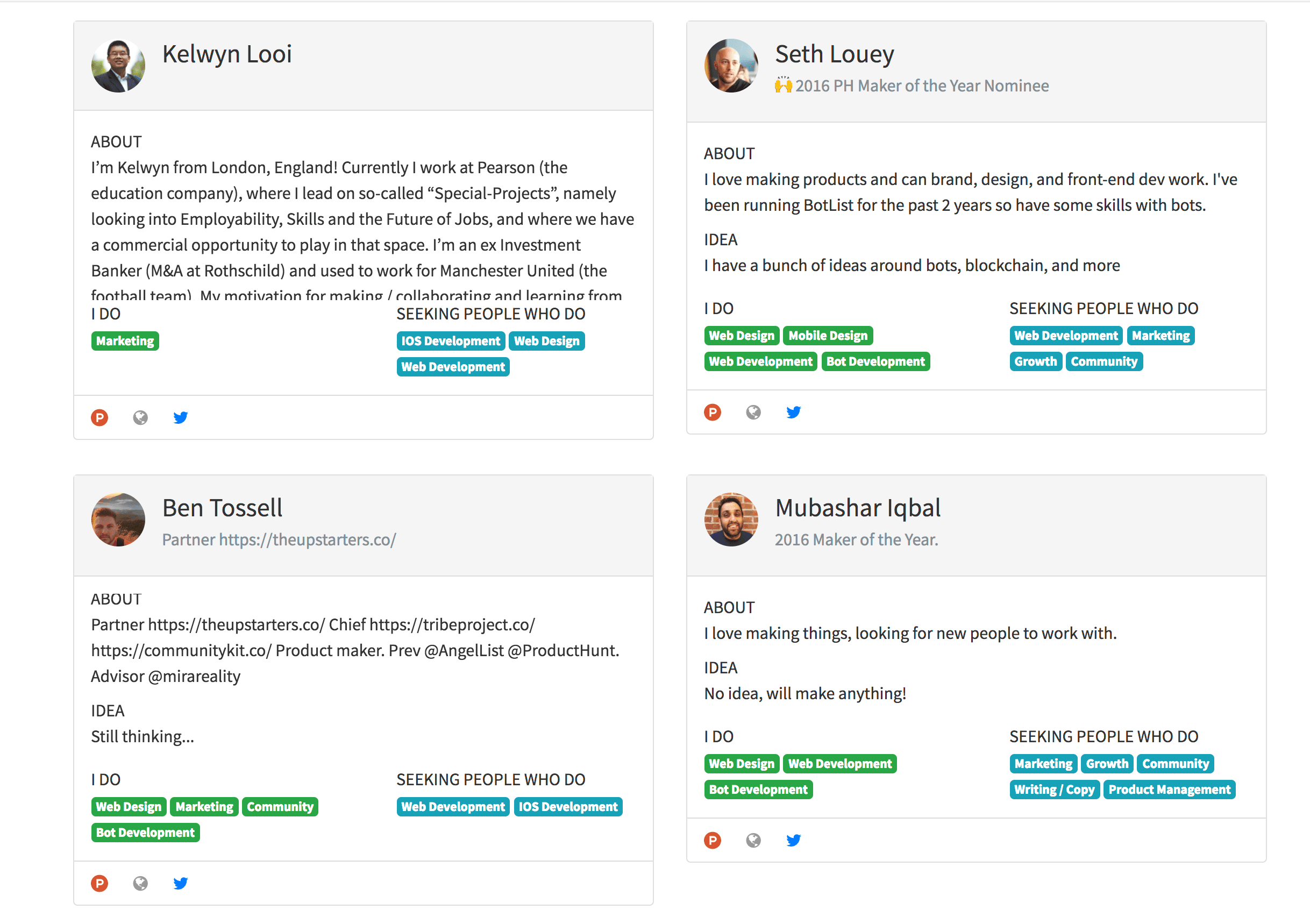
Task: Click Mubashar Iqbal's website globe icon
Action: click(x=753, y=840)
